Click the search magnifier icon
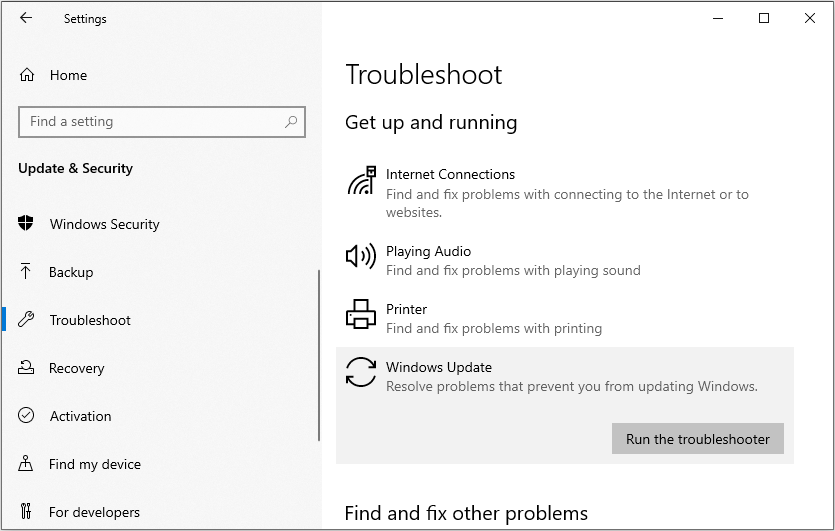 [291, 121]
